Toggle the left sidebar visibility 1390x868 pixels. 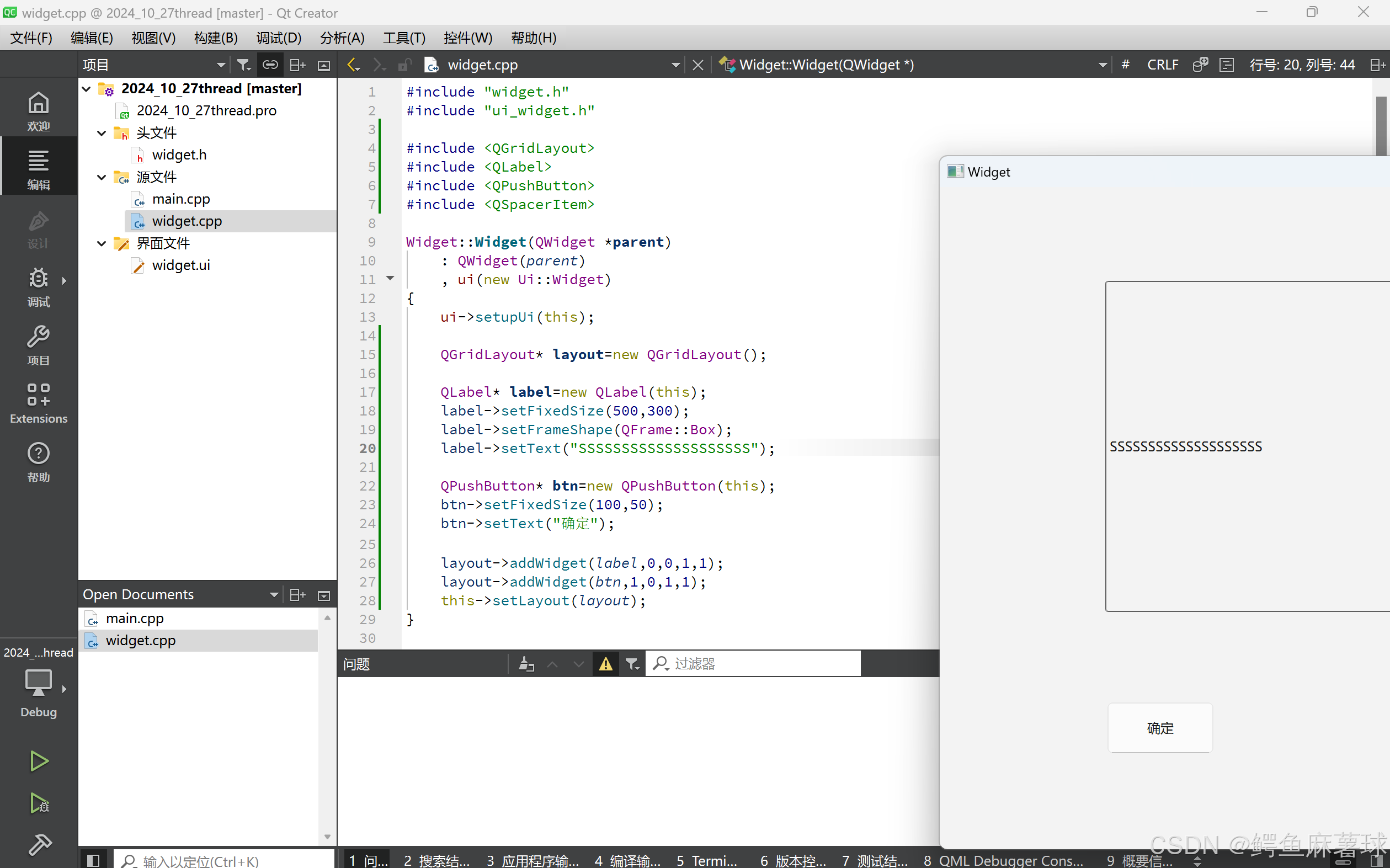(93, 860)
